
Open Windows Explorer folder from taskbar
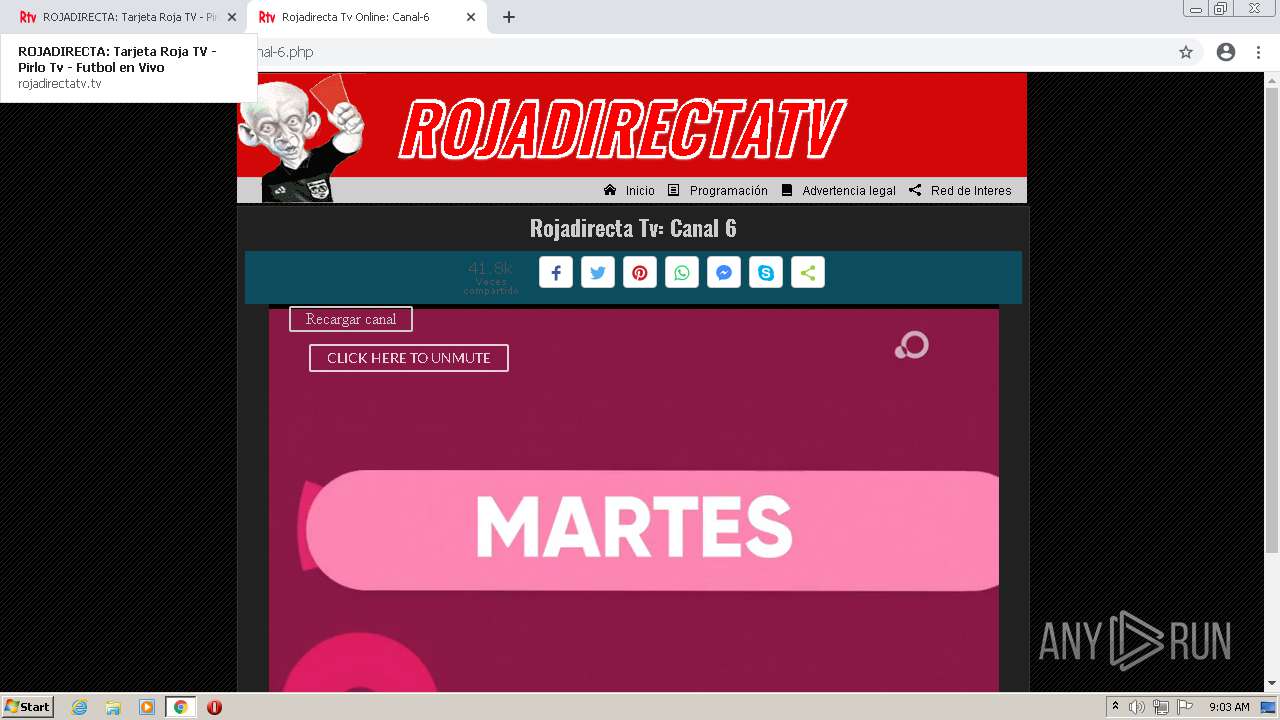click(x=113, y=707)
